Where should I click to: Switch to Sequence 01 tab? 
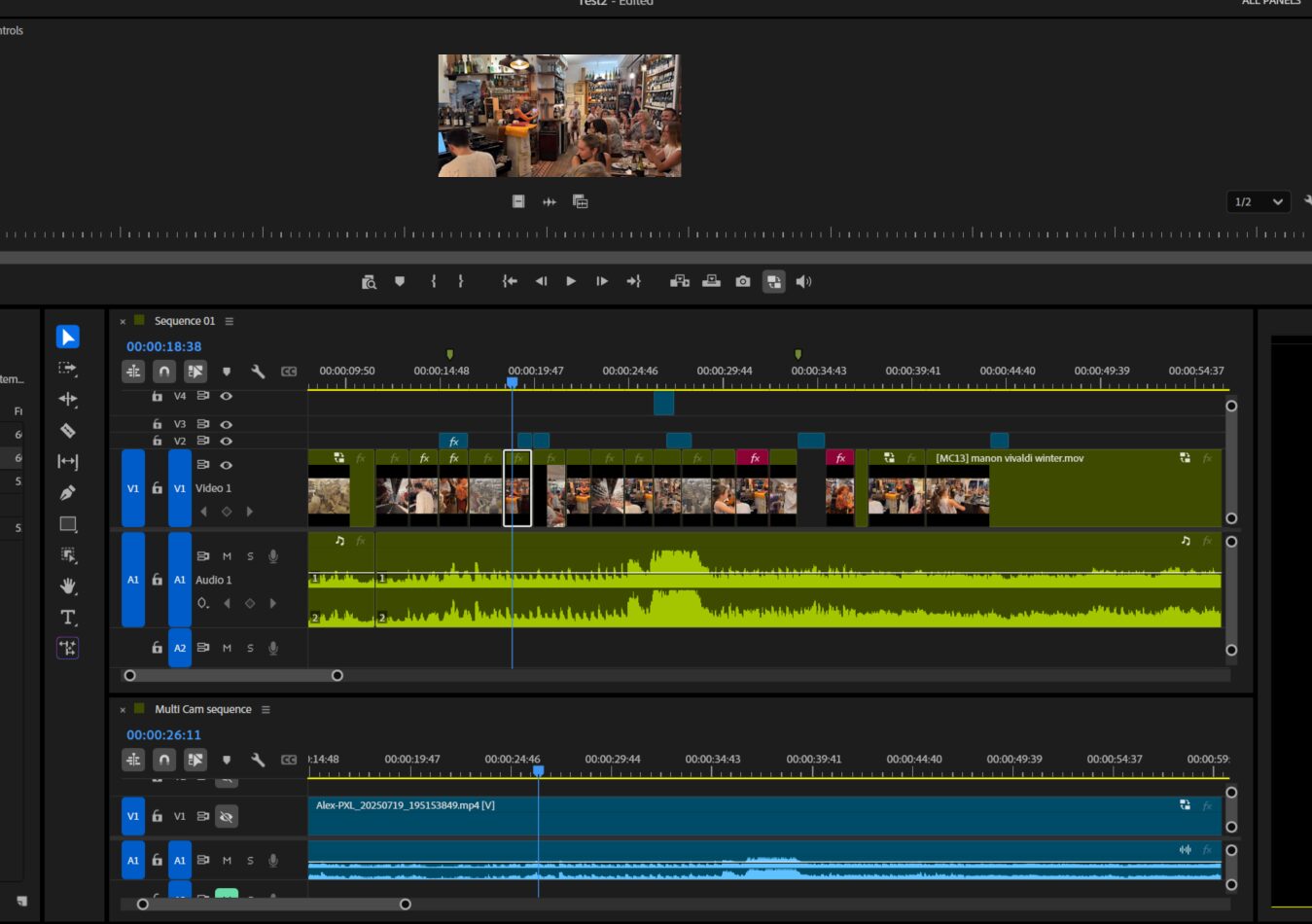(185, 321)
